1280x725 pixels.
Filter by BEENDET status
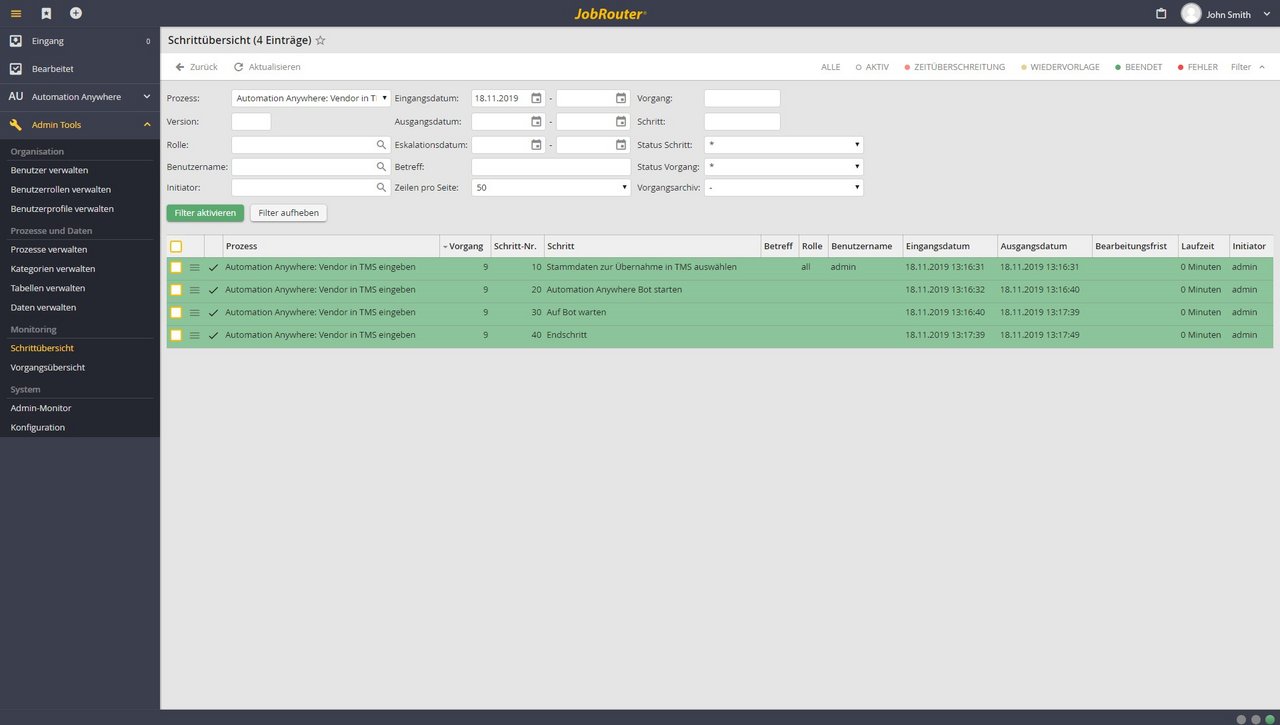tap(1138, 67)
